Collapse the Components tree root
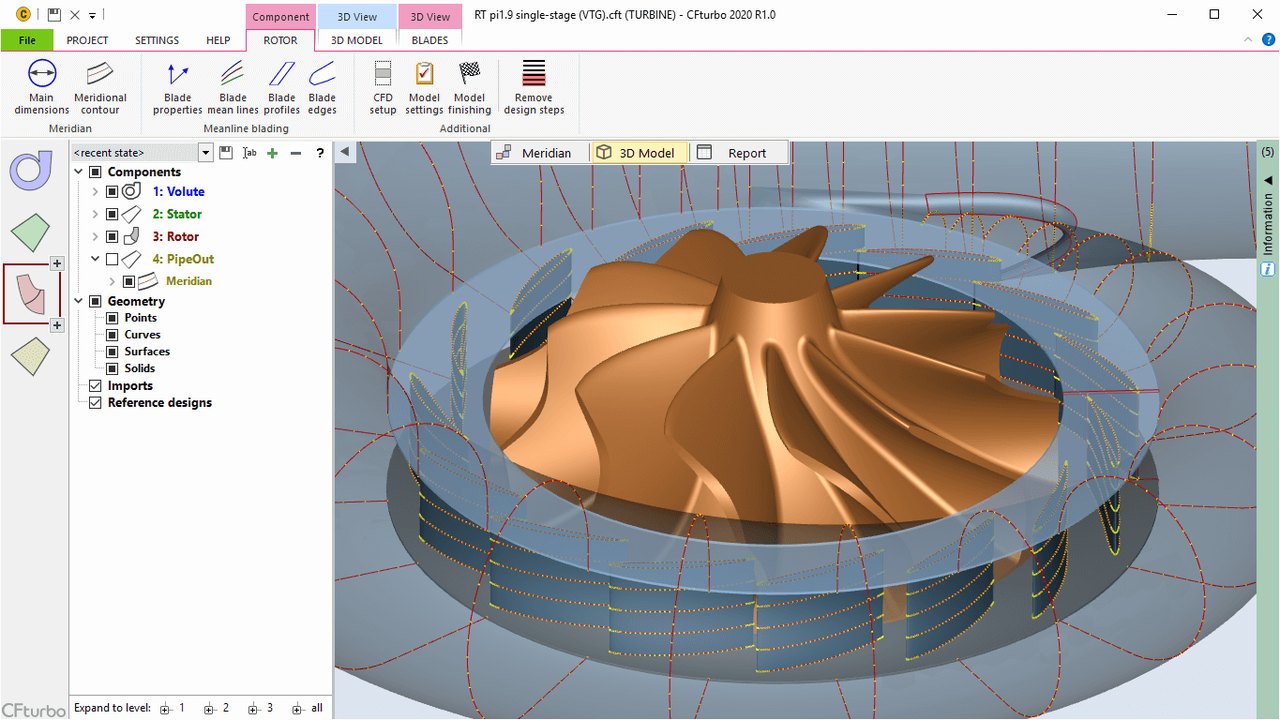The width and height of the screenshot is (1280, 720). pyautogui.click(x=79, y=172)
